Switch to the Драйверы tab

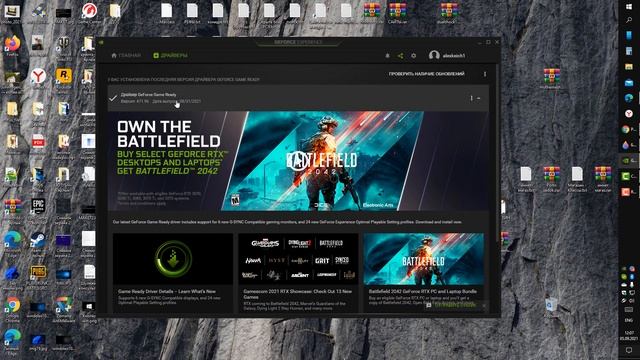click(171, 56)
